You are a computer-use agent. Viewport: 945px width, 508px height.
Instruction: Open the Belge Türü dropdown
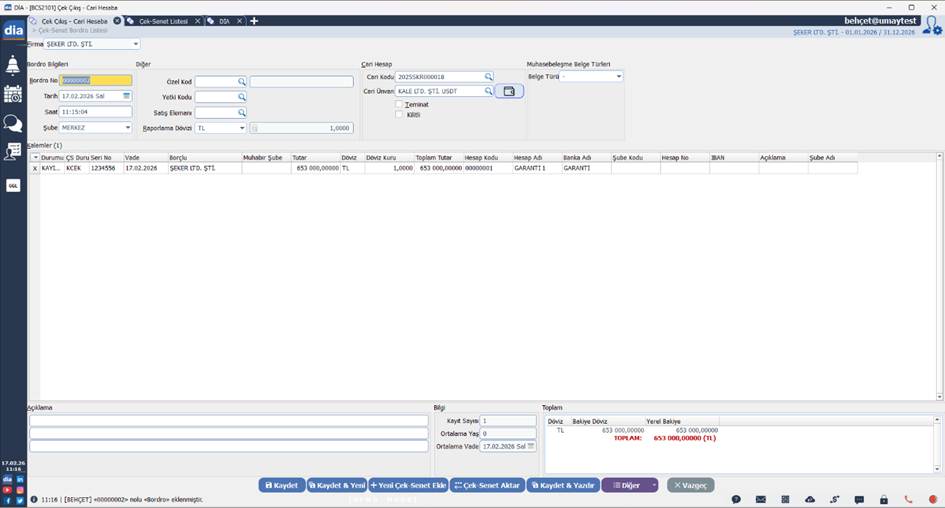619,77
